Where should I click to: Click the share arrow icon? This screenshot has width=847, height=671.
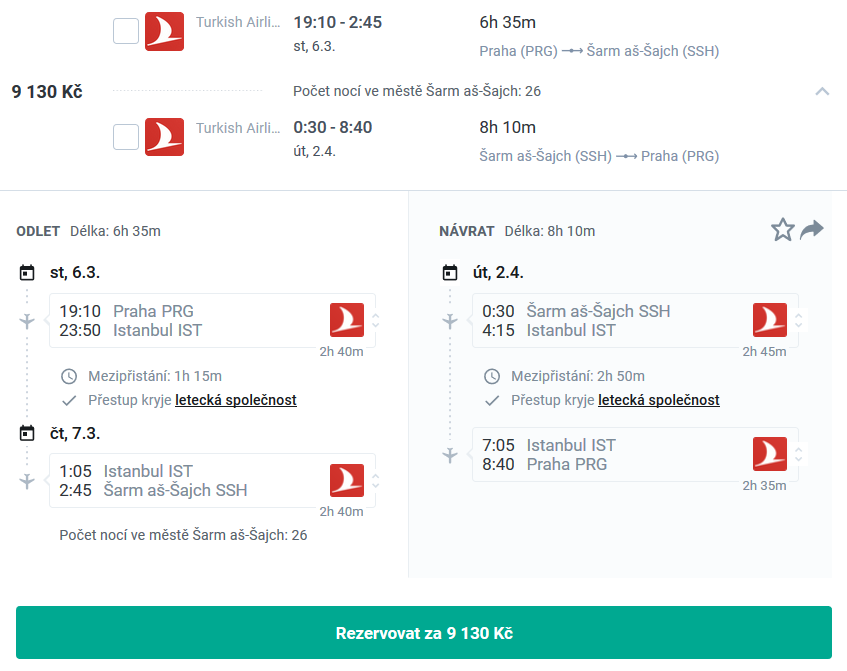pyautogui.click(x=811, y=230)
